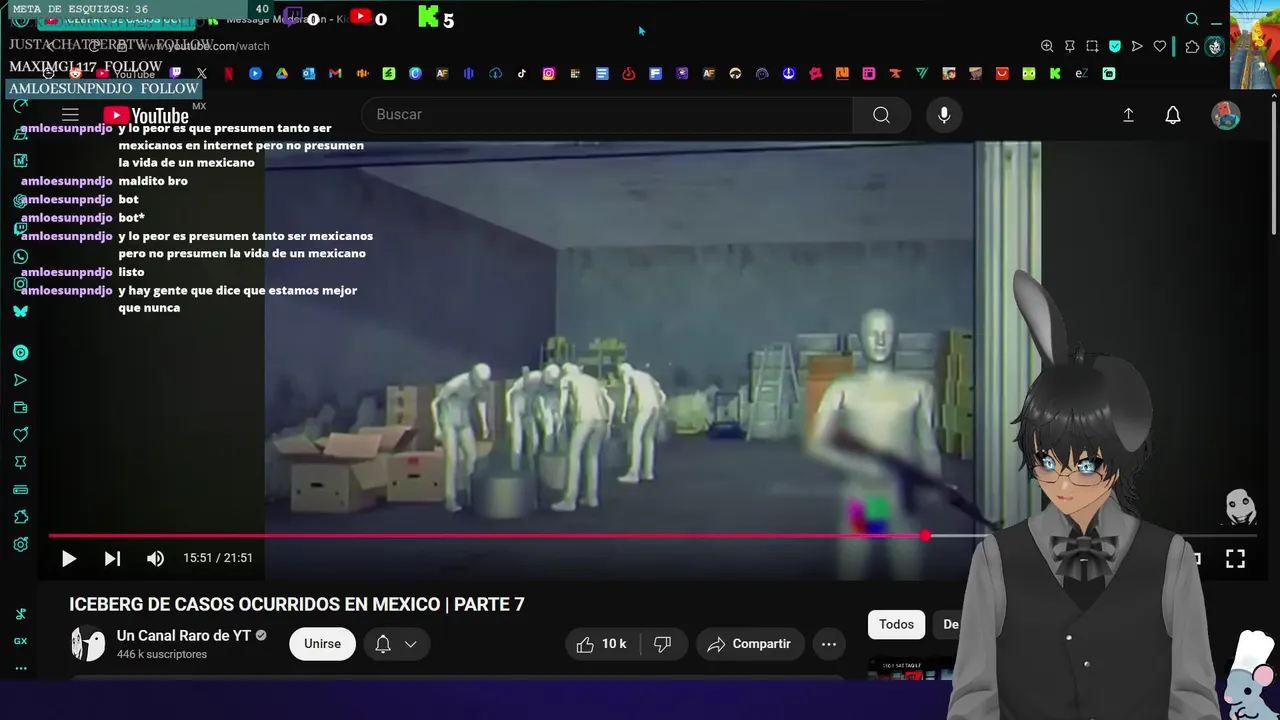Open the sidebar wallet icon
This screenshot has height=720, width=1280.
point(20,407)
